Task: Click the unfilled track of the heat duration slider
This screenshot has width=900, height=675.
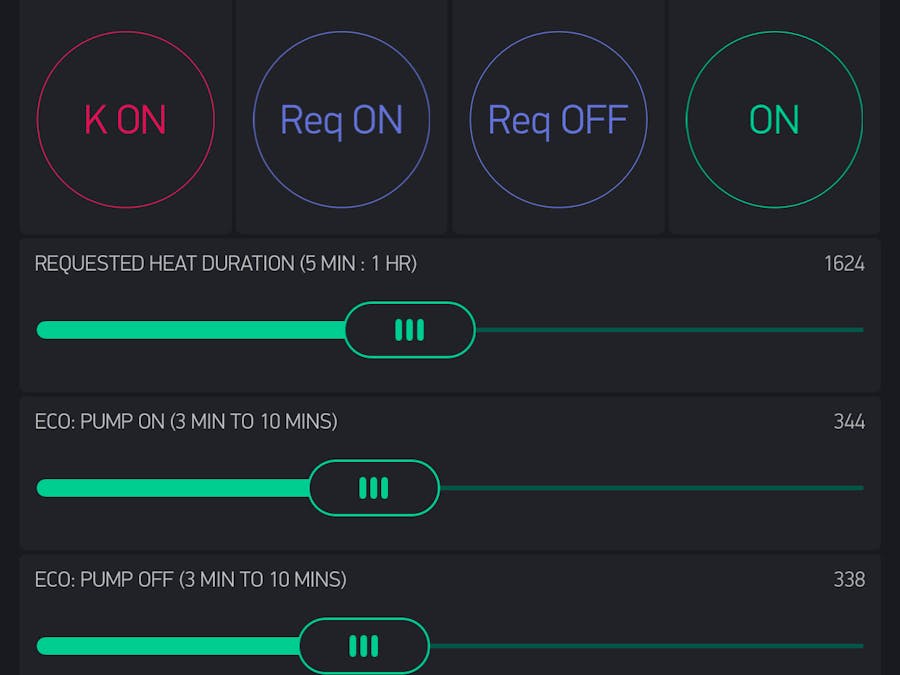Action: tap(670, 328)
